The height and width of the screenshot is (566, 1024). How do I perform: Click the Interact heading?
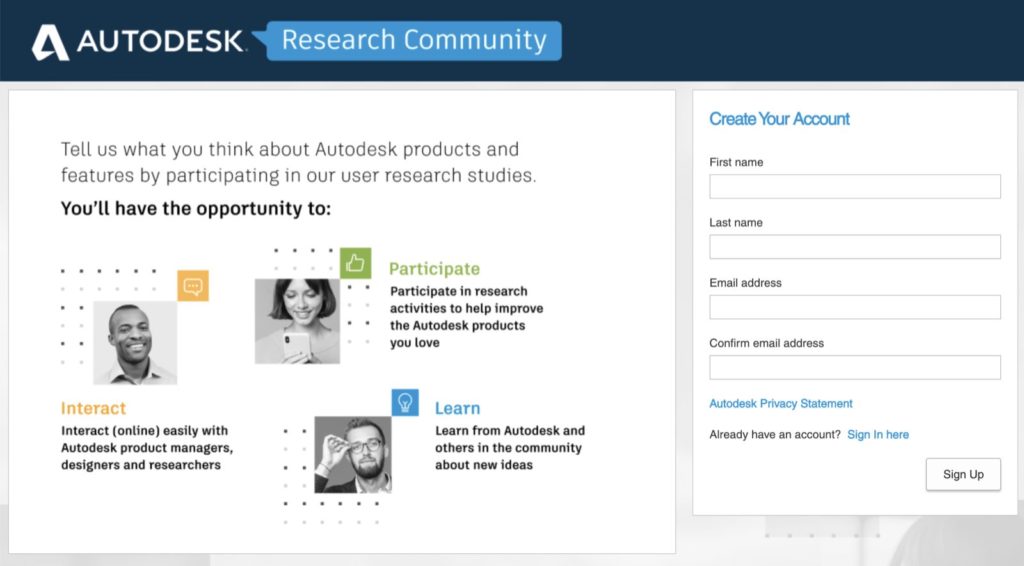coord(93,408)
